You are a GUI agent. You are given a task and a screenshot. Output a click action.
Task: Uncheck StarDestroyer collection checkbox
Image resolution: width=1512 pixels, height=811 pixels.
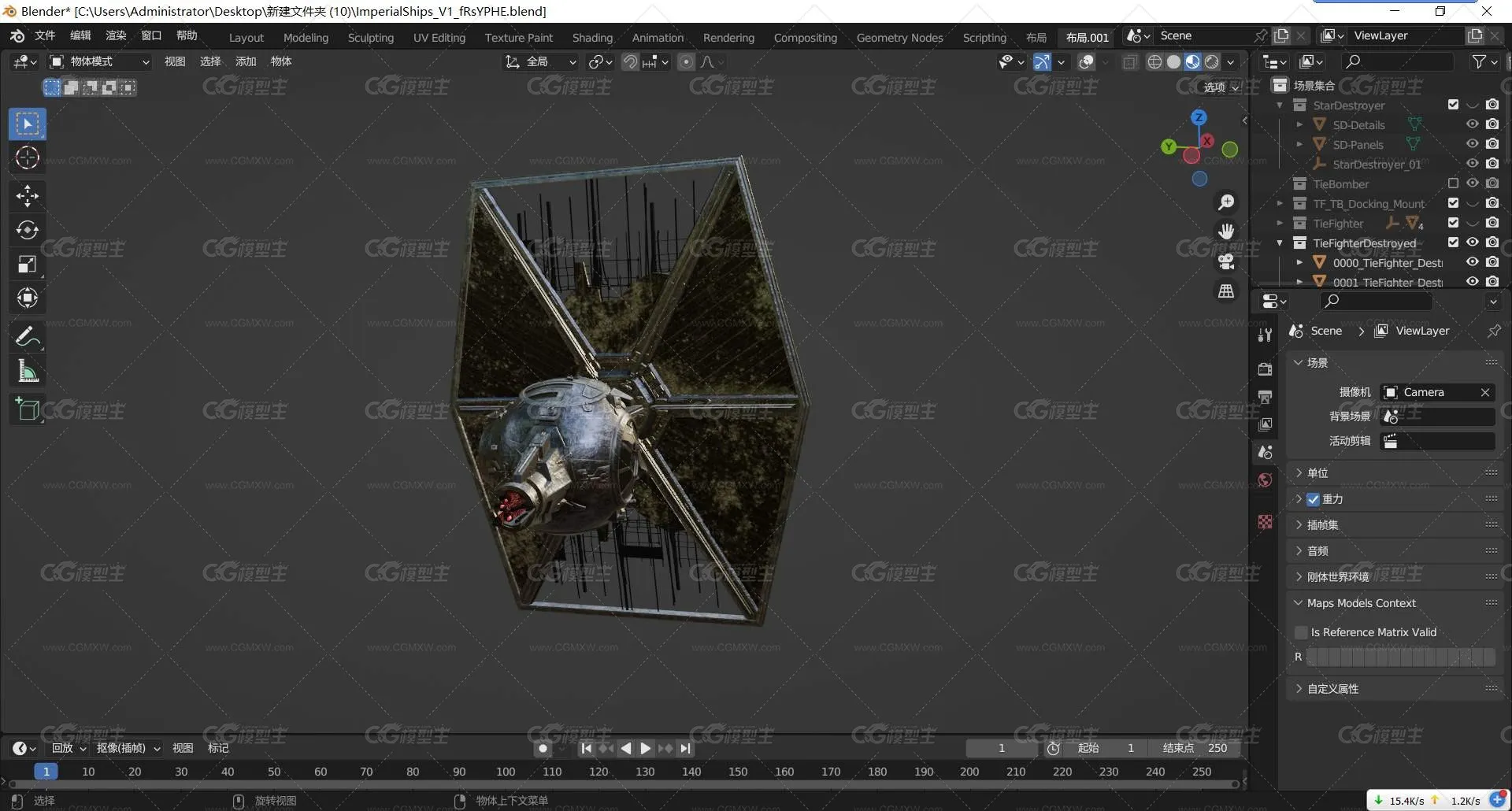(x=1453, y=105)
